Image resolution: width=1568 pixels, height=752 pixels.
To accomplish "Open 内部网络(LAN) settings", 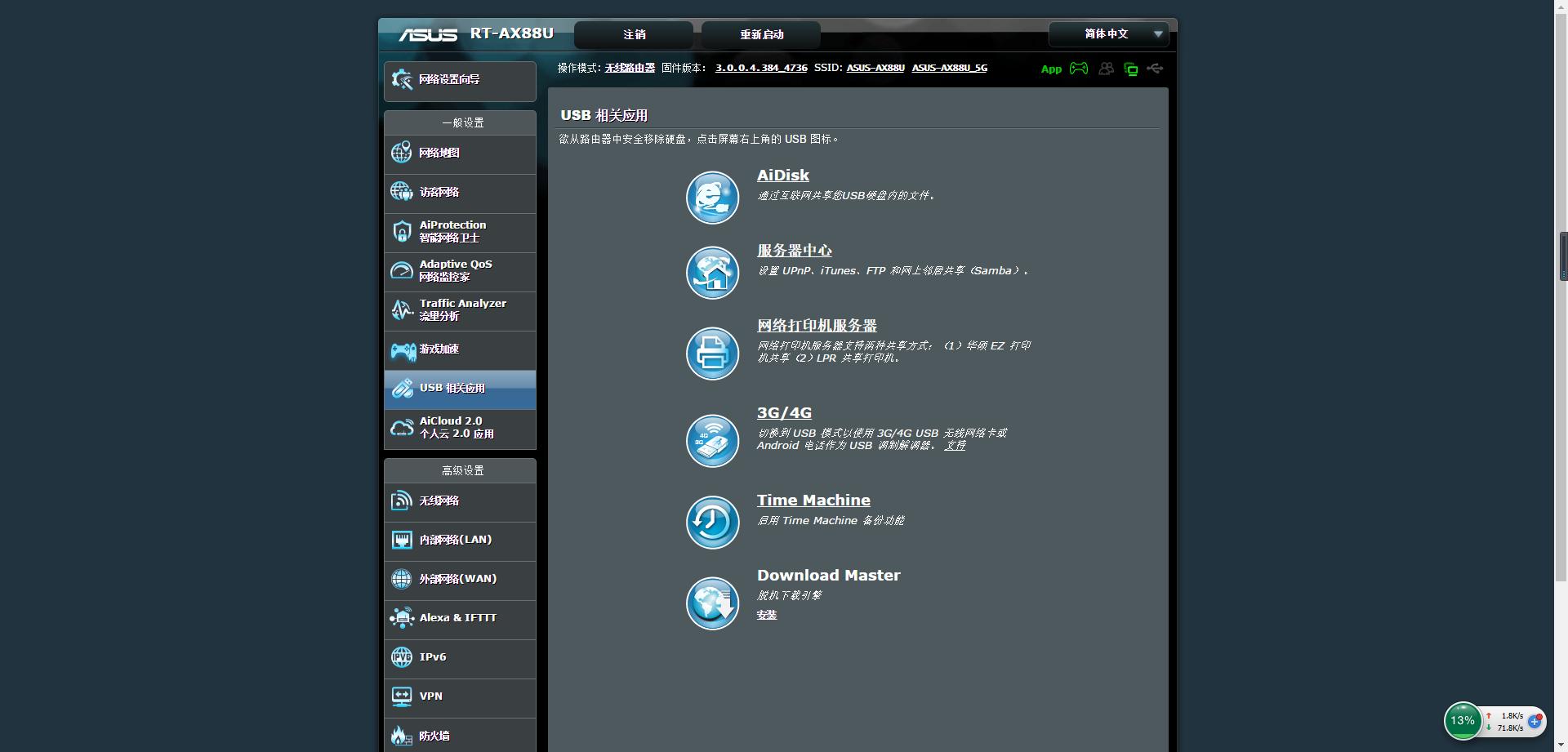I will (x=460, y=541).
